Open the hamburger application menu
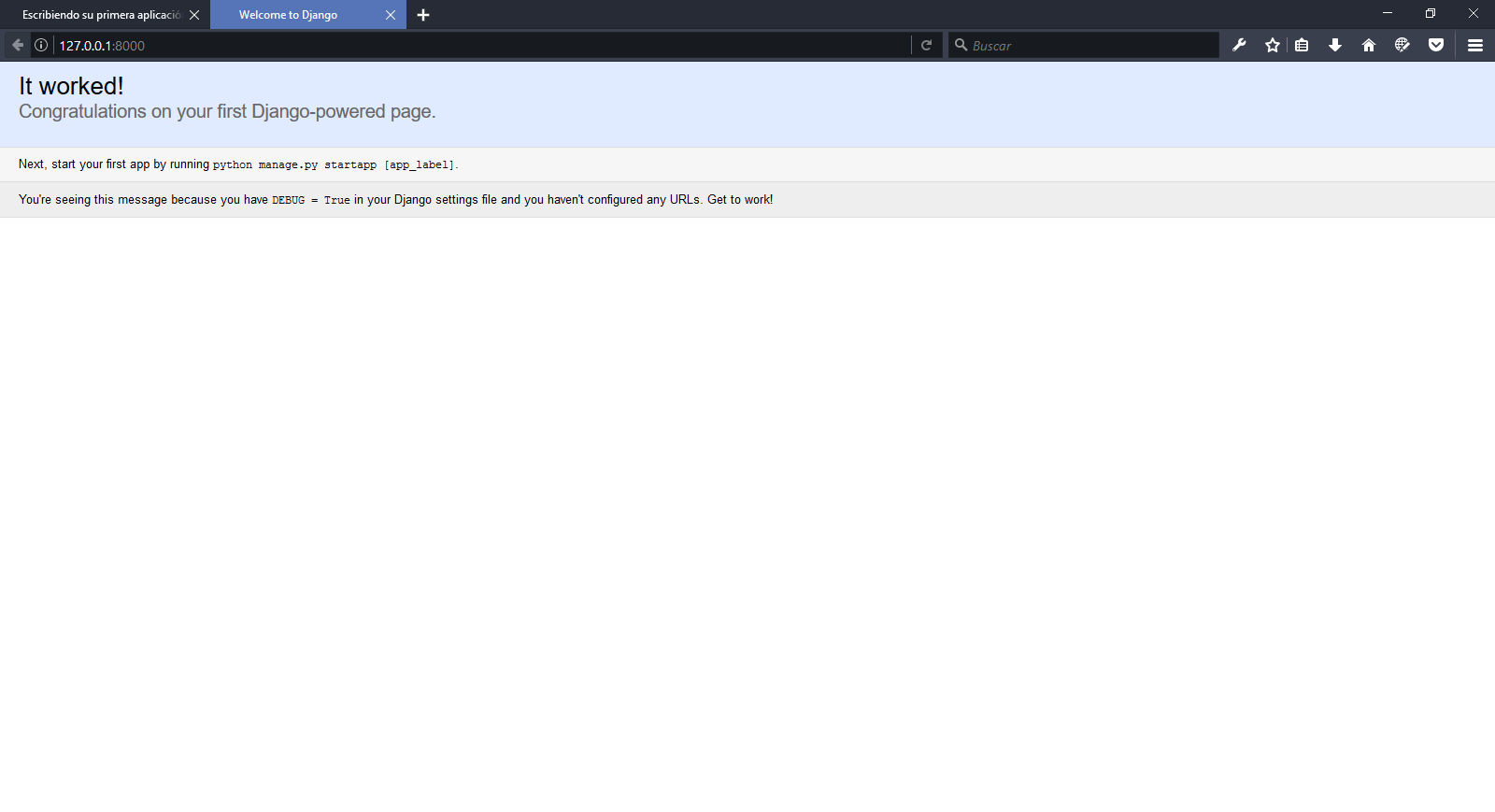 tap(1475, 45)
